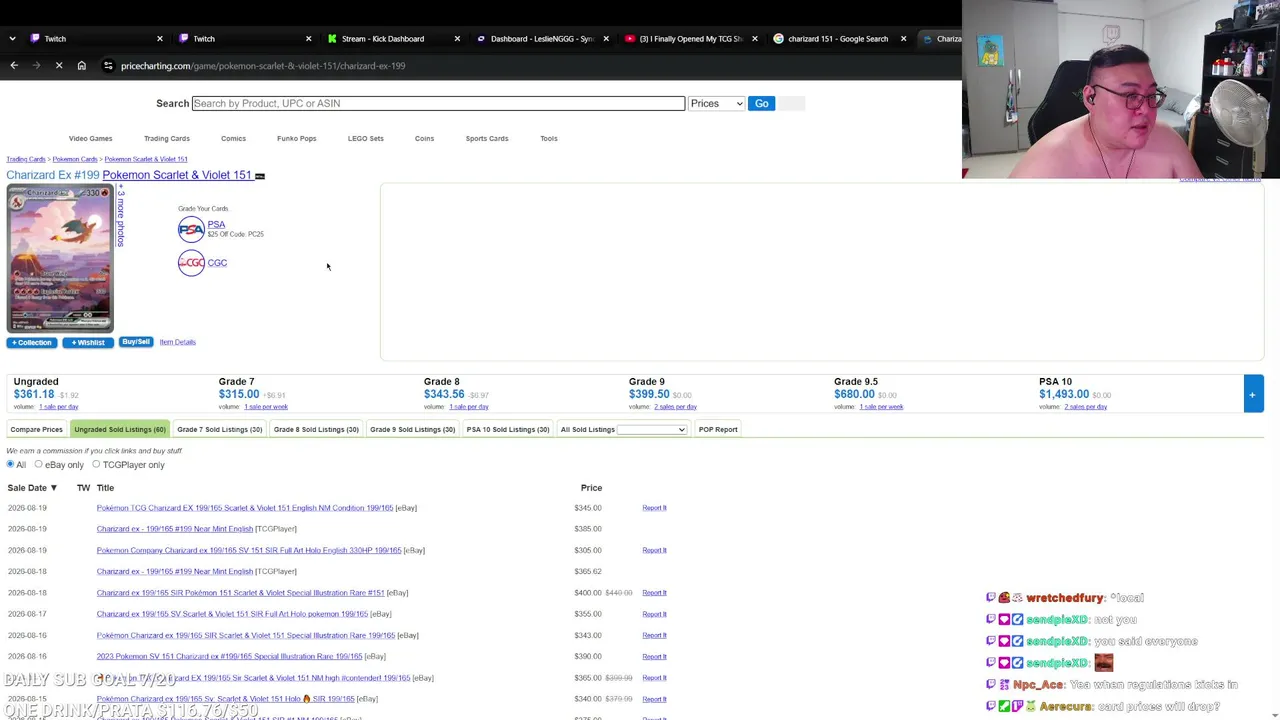
Task: Switch to Compare Prices tab
Action: coord(36,430)
